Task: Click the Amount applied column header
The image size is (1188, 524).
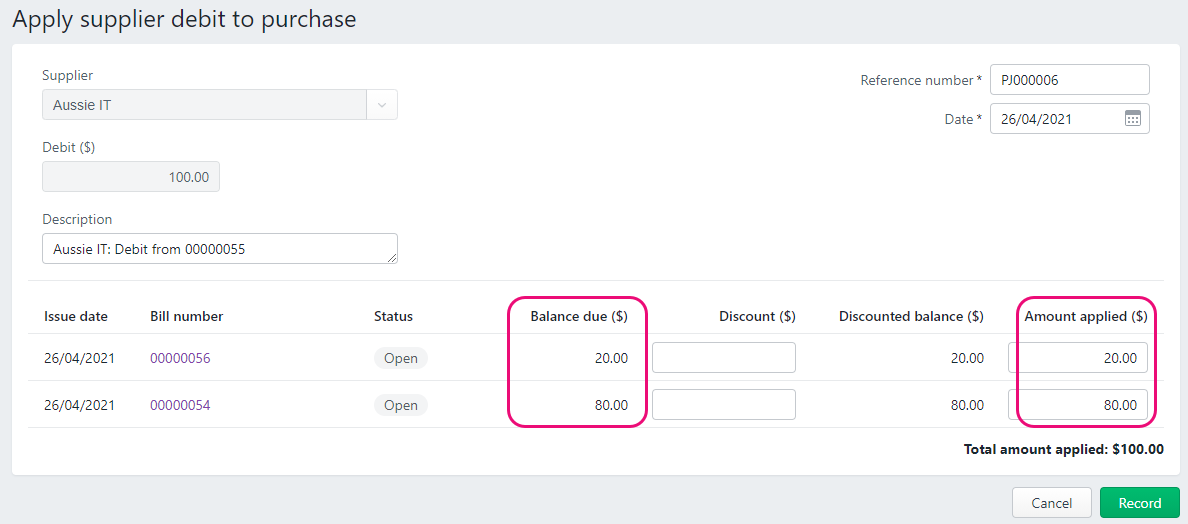Action: 1086,317
